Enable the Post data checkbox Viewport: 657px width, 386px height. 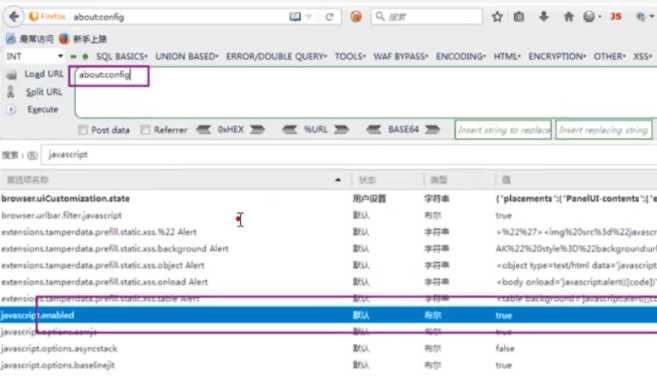[x=83, y=130]
